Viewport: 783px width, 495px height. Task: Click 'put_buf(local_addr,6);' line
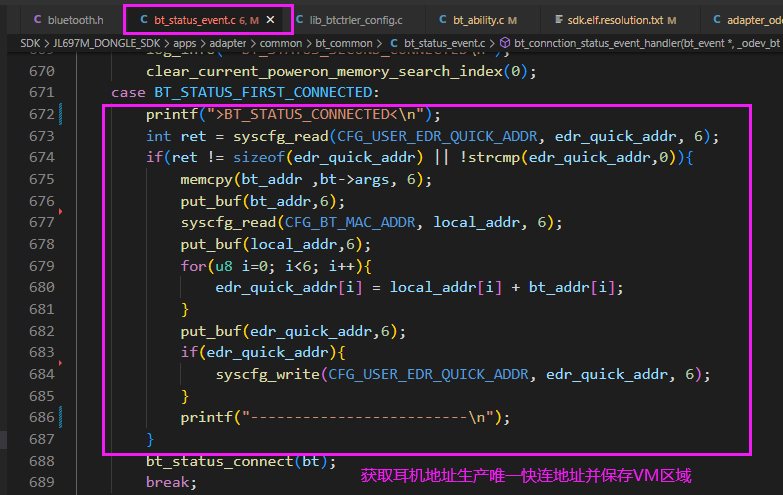coord(276,244)
